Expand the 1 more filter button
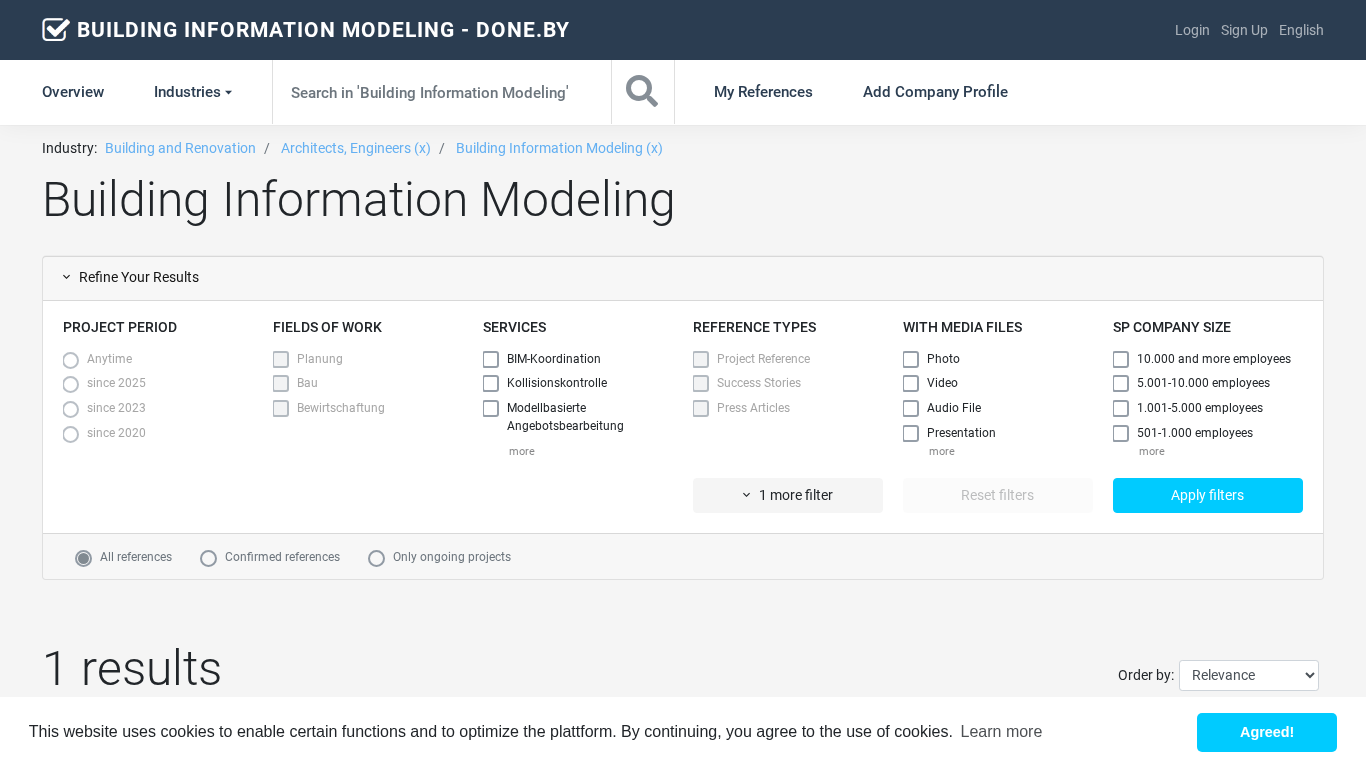This screenshot has width=1366, height=768. point(788,495)
